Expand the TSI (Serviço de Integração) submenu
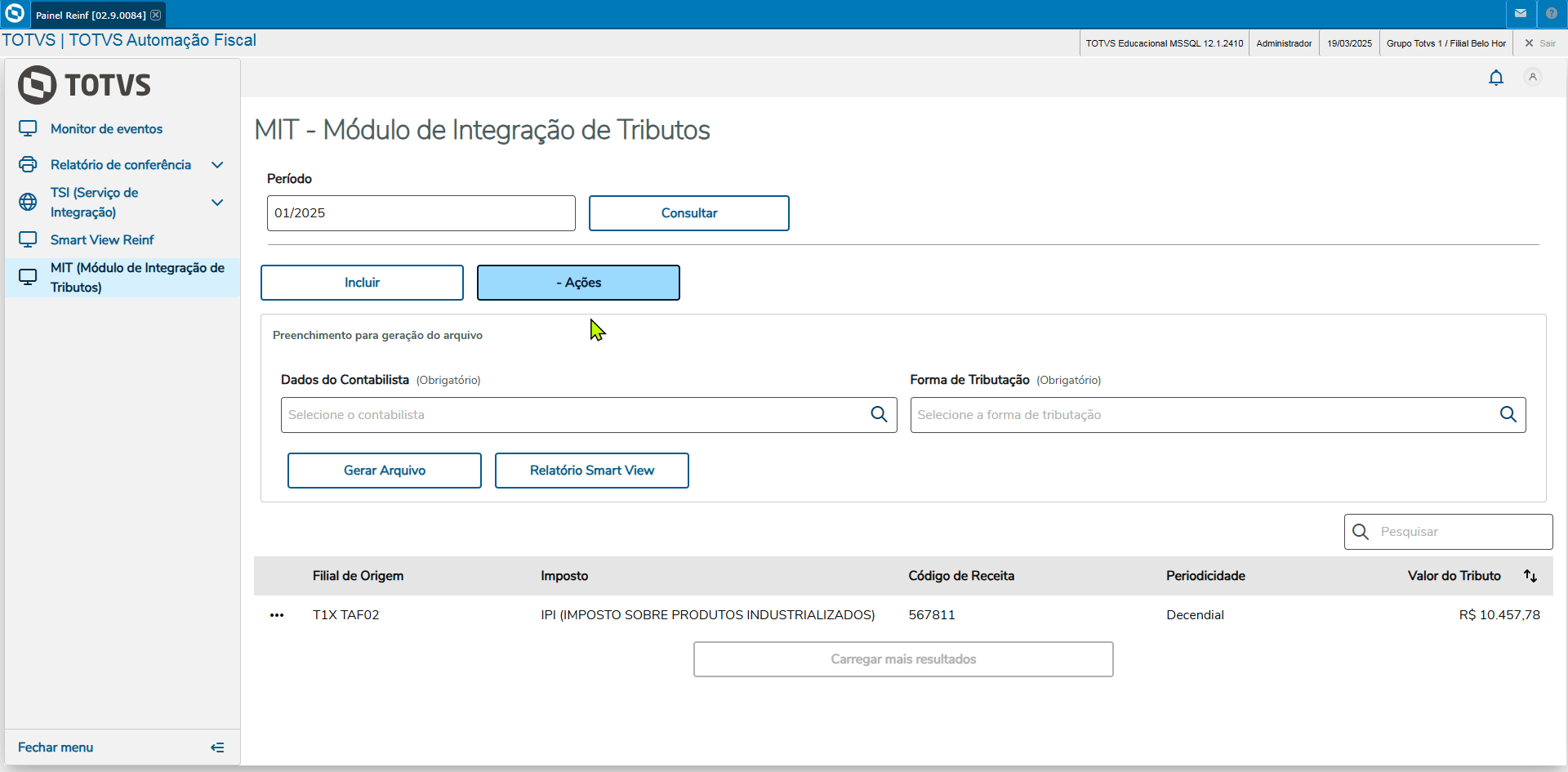Image resolution: width=1568 pixels, height=772 pixels. tap(217, 203)
